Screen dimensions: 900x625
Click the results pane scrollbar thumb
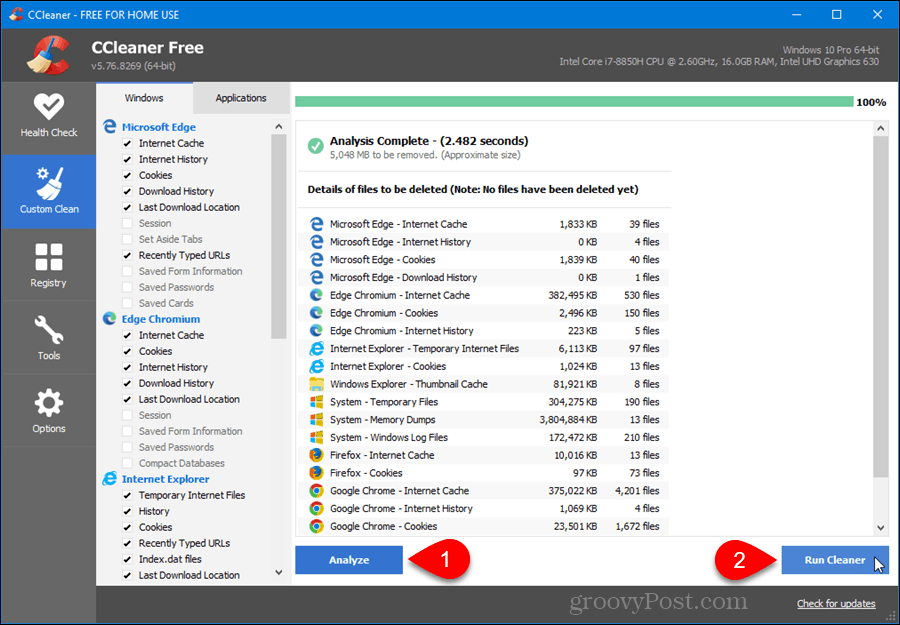pyautogui.click(x=881, y=307)
